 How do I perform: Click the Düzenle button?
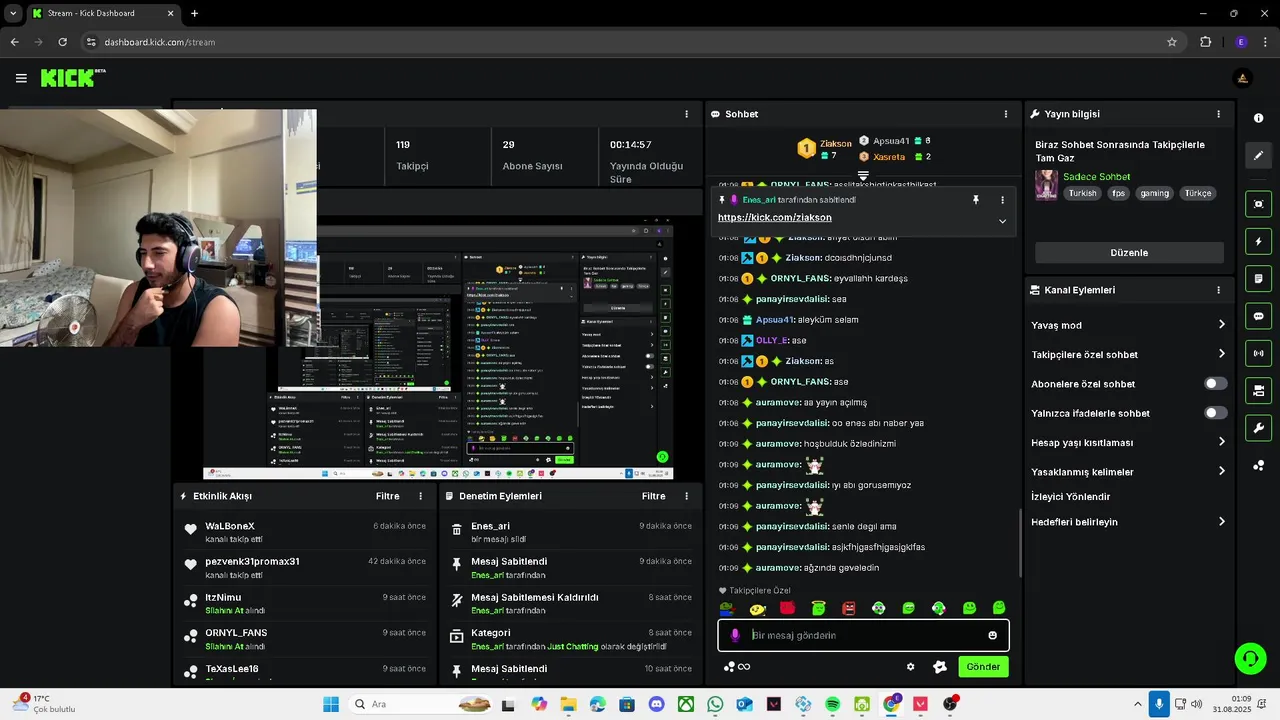click(x=1129, y=253)
